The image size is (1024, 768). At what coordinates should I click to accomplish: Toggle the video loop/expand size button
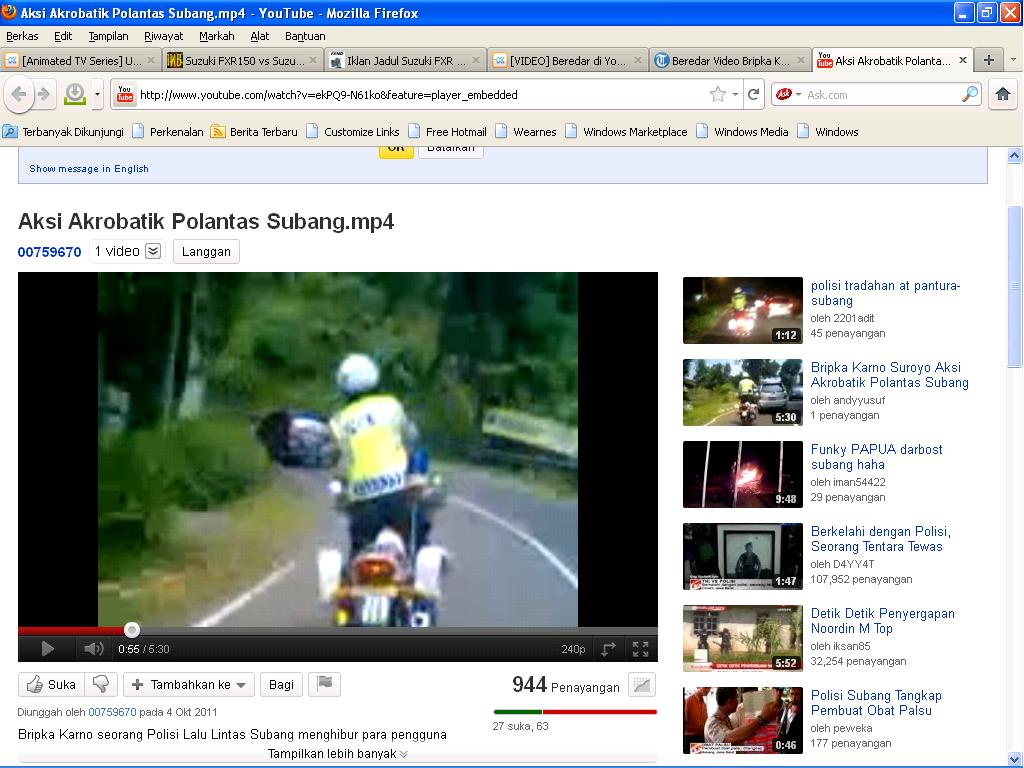[608, 649]
